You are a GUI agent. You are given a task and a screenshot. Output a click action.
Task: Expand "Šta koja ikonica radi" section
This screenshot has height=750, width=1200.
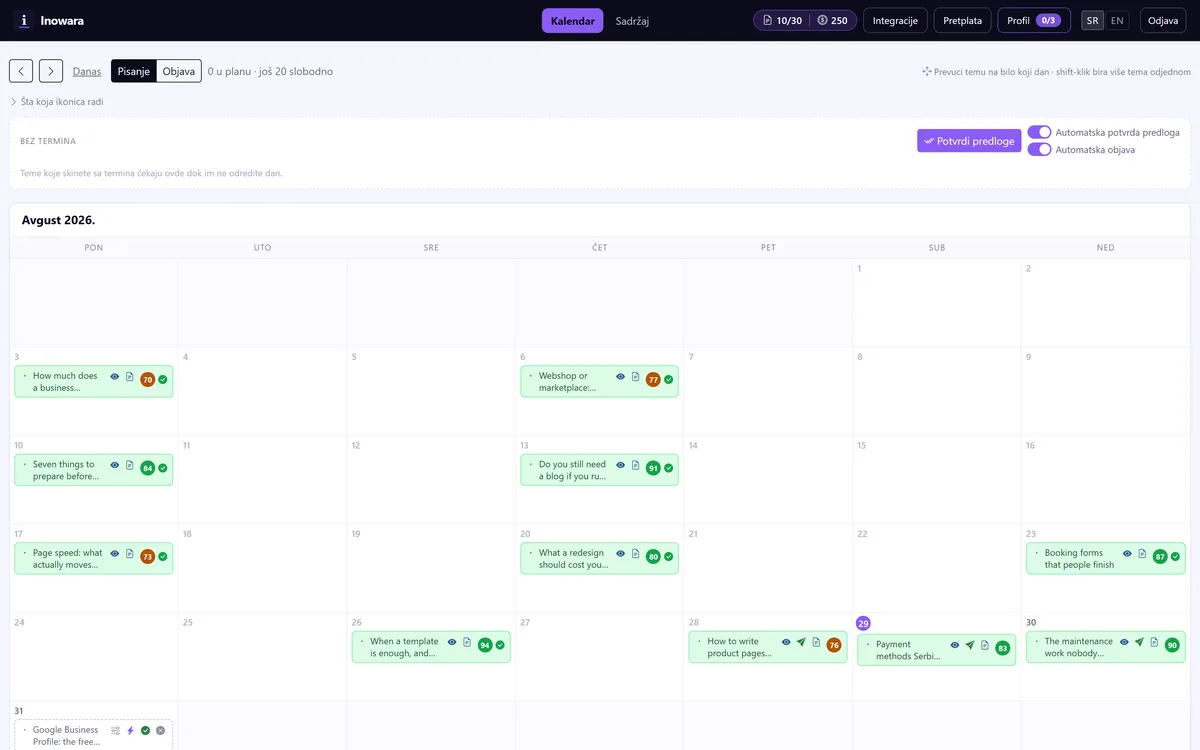(x=57, y=102)
